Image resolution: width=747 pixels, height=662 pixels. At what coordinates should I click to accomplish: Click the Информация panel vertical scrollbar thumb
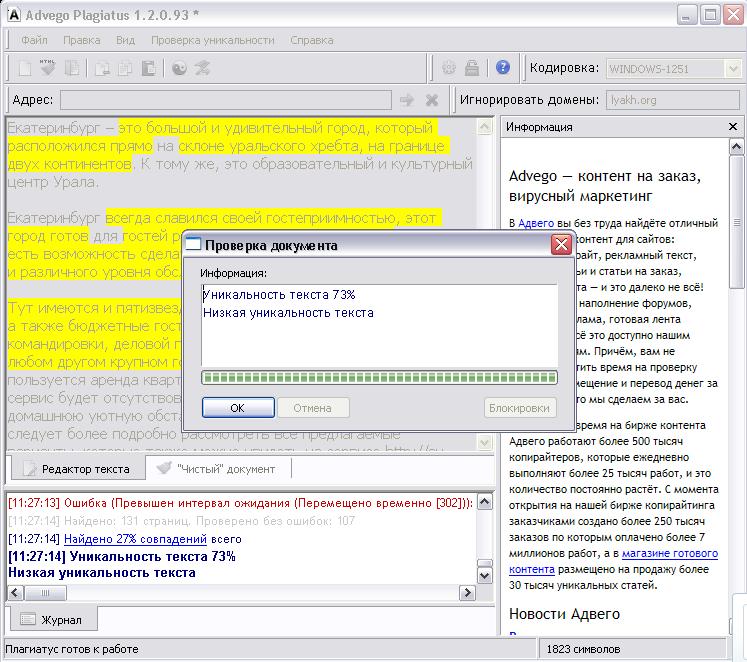coord(737,221)
